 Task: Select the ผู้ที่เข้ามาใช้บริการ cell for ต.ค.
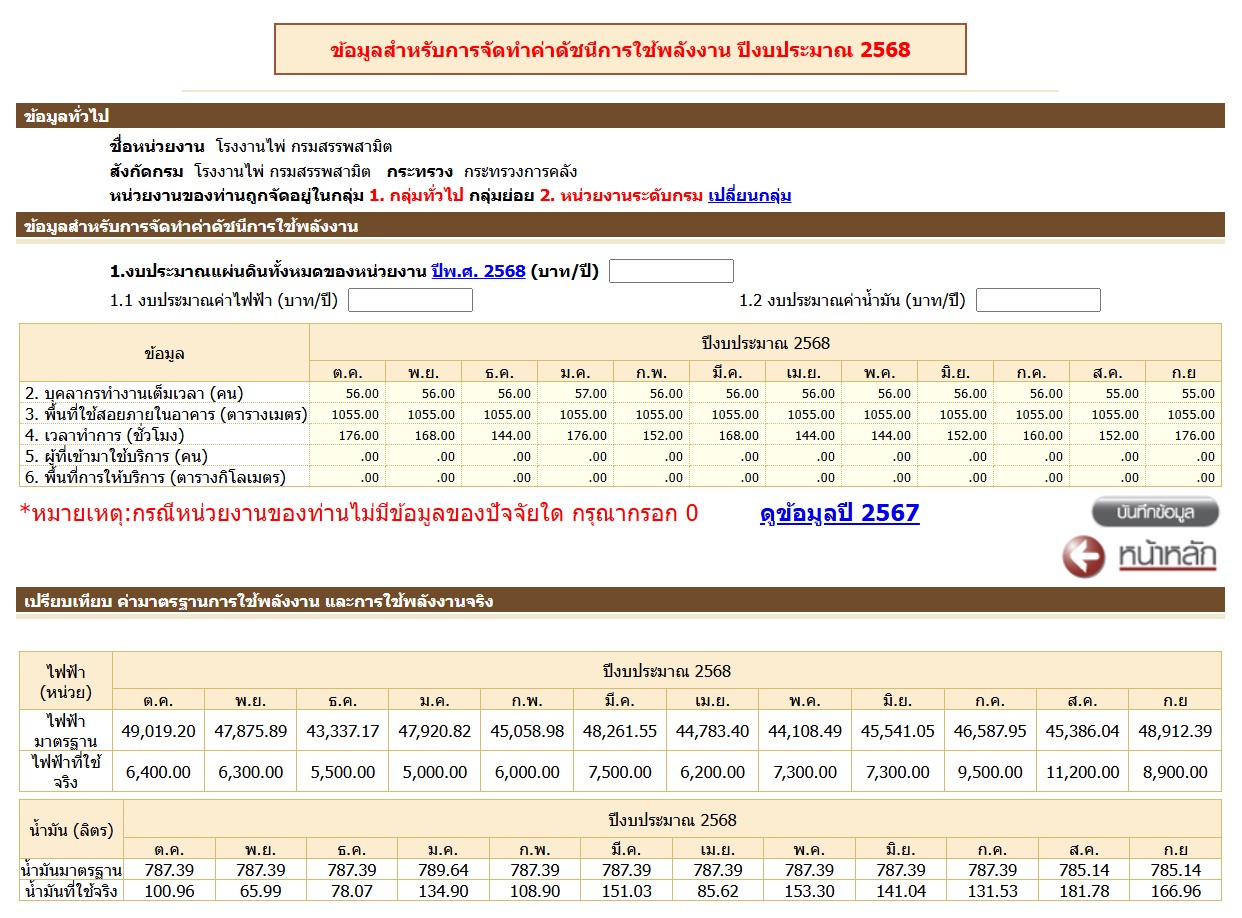pyautogui.click(x=348, y=456)
